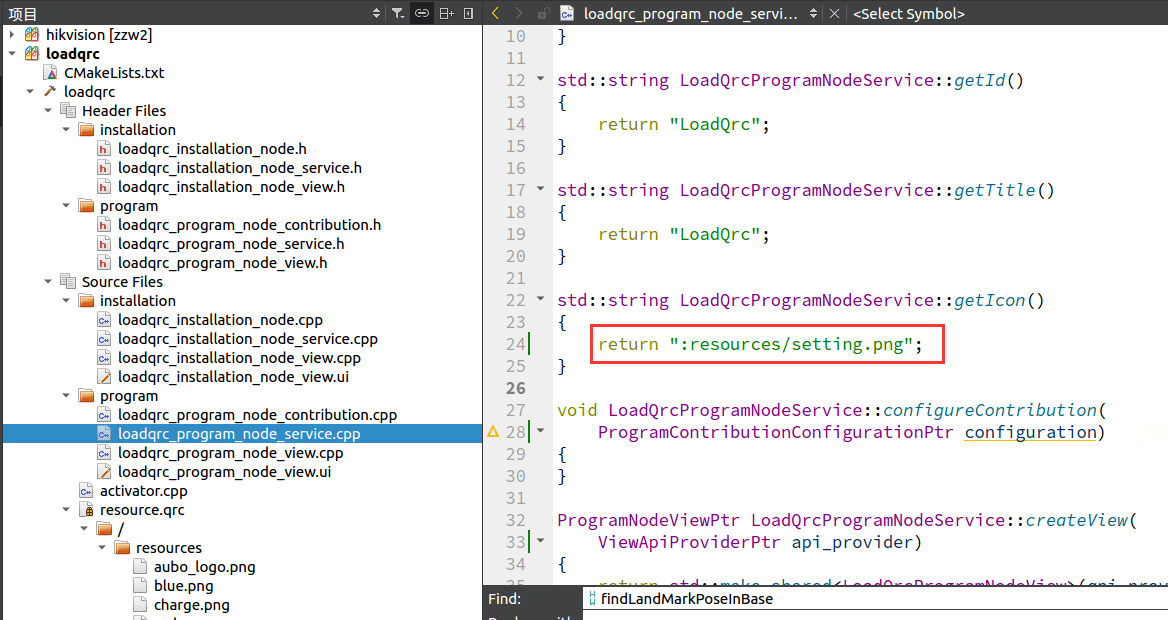The width and height of the screenshot is (1168, 620).
Task: Open activator.cpp source file
Action: click(x=144, y=490)
